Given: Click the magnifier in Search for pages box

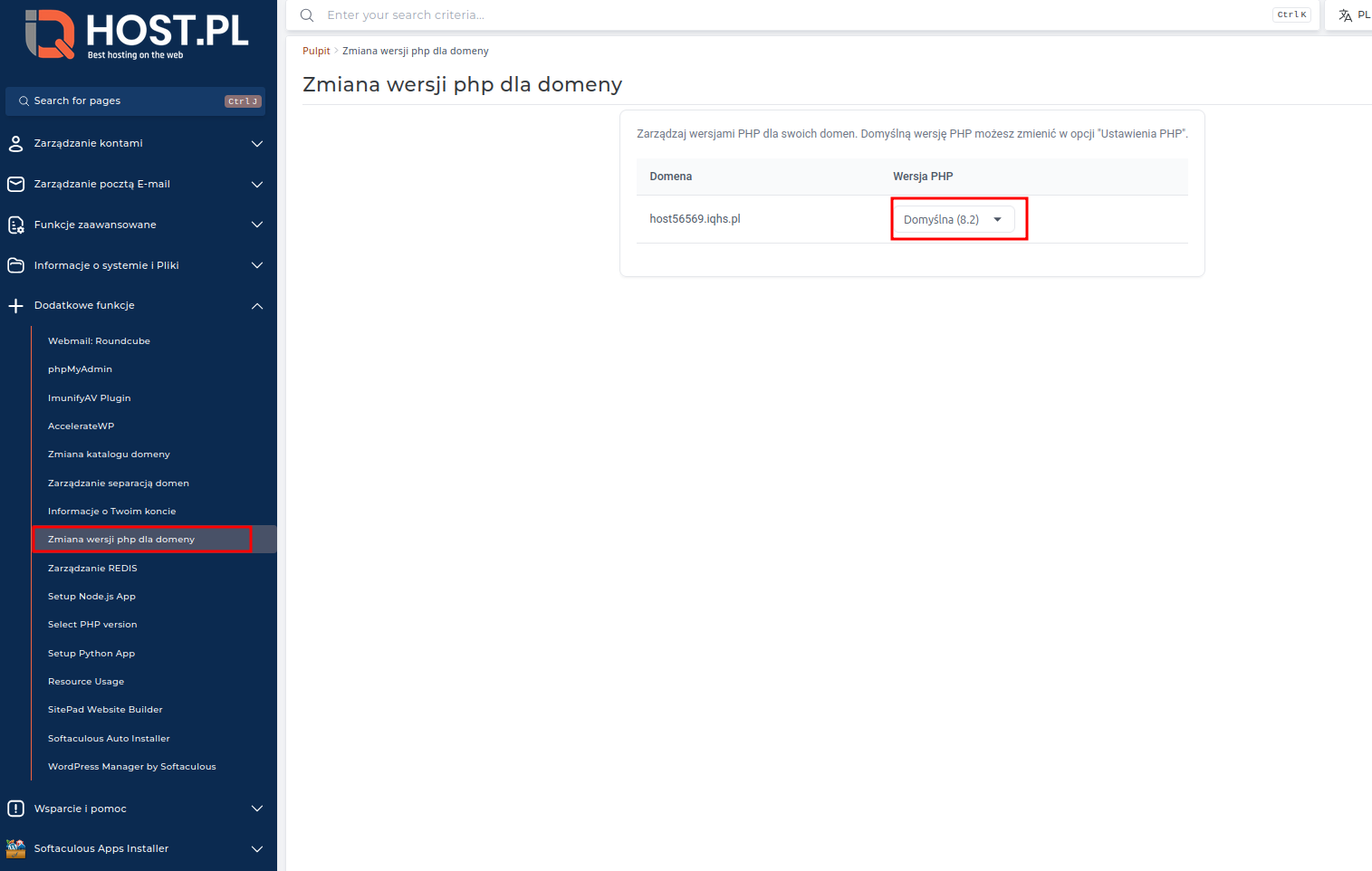Looking at the screenshot, I should pos(23,100).
